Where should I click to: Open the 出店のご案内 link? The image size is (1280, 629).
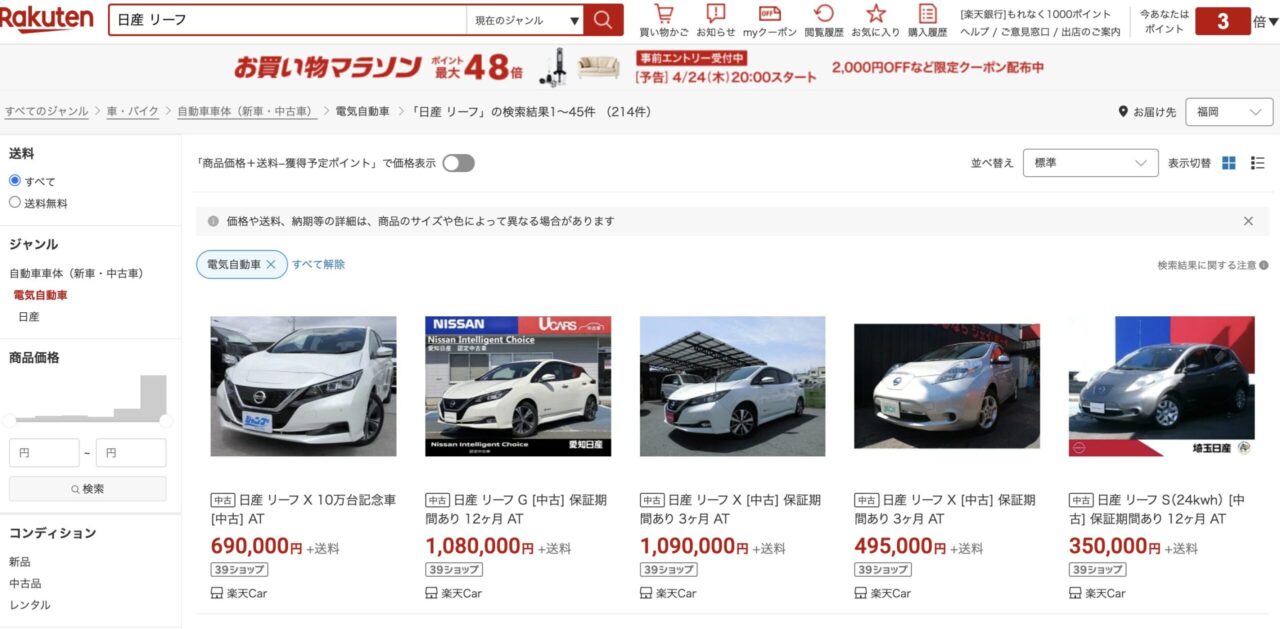click(1091, 32)
